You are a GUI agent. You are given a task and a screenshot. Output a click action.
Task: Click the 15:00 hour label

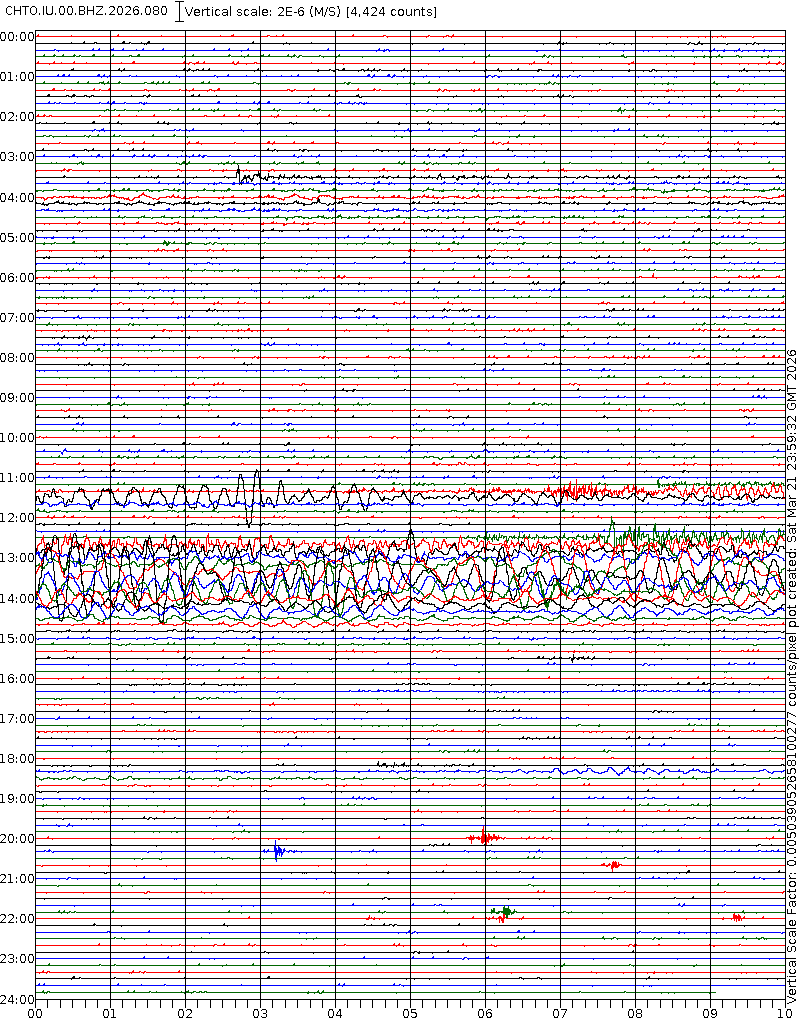click(x=18, y=638)
